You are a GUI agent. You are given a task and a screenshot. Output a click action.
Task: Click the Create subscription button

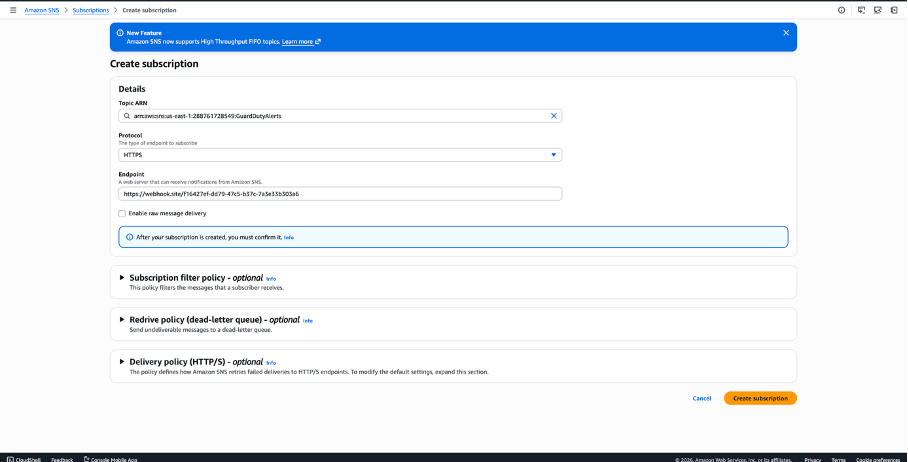pyautogui.click(x=760, y=398)
